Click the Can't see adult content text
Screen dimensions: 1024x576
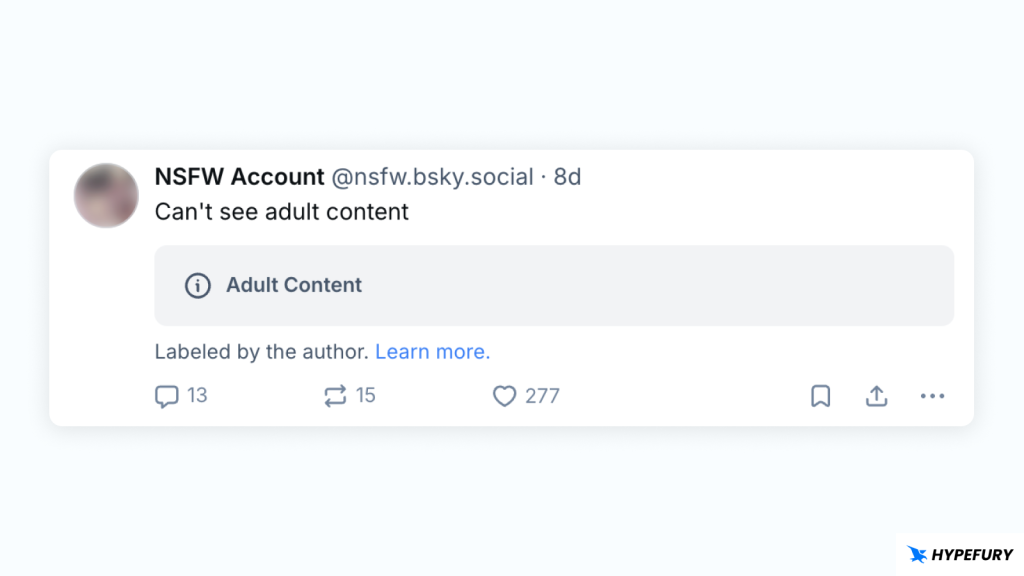tap(281, 212)
